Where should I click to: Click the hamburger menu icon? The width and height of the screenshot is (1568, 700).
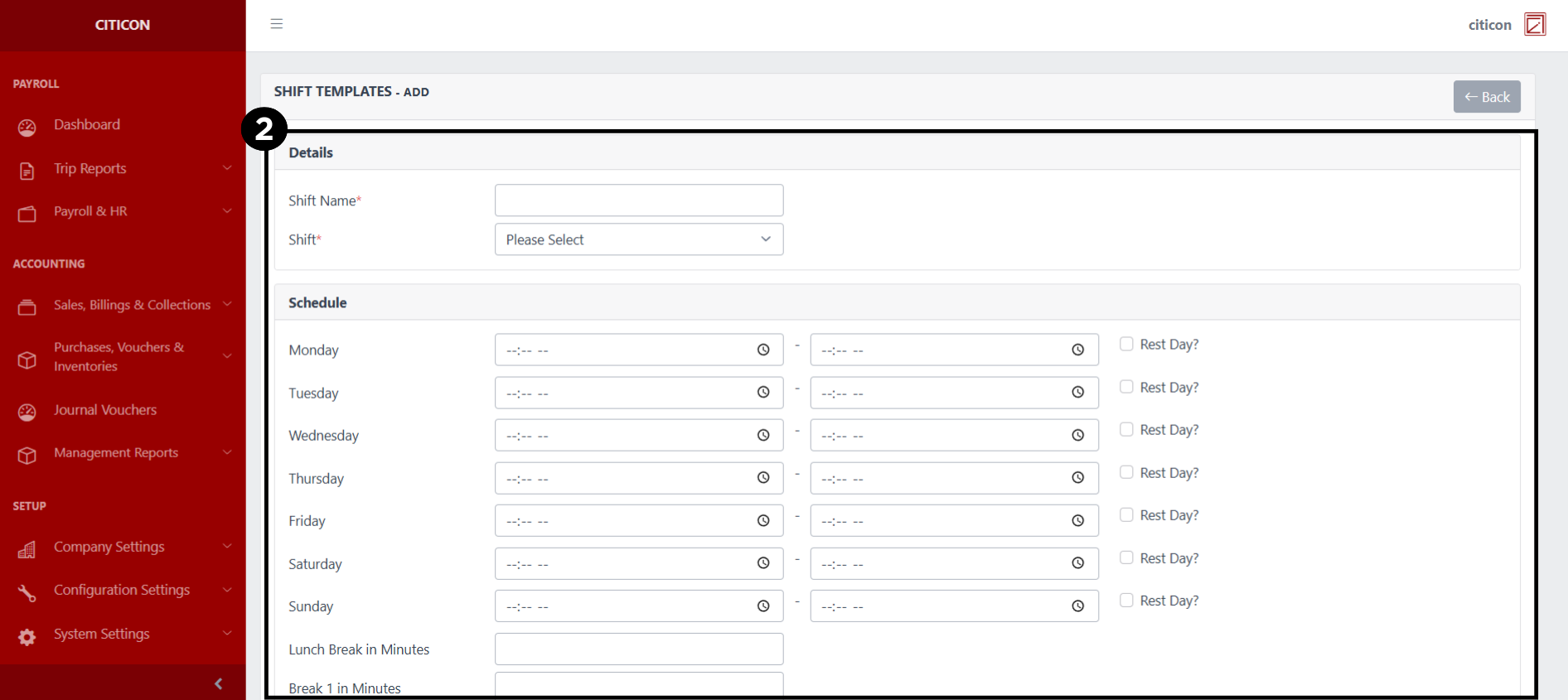[x=277, y=24]
